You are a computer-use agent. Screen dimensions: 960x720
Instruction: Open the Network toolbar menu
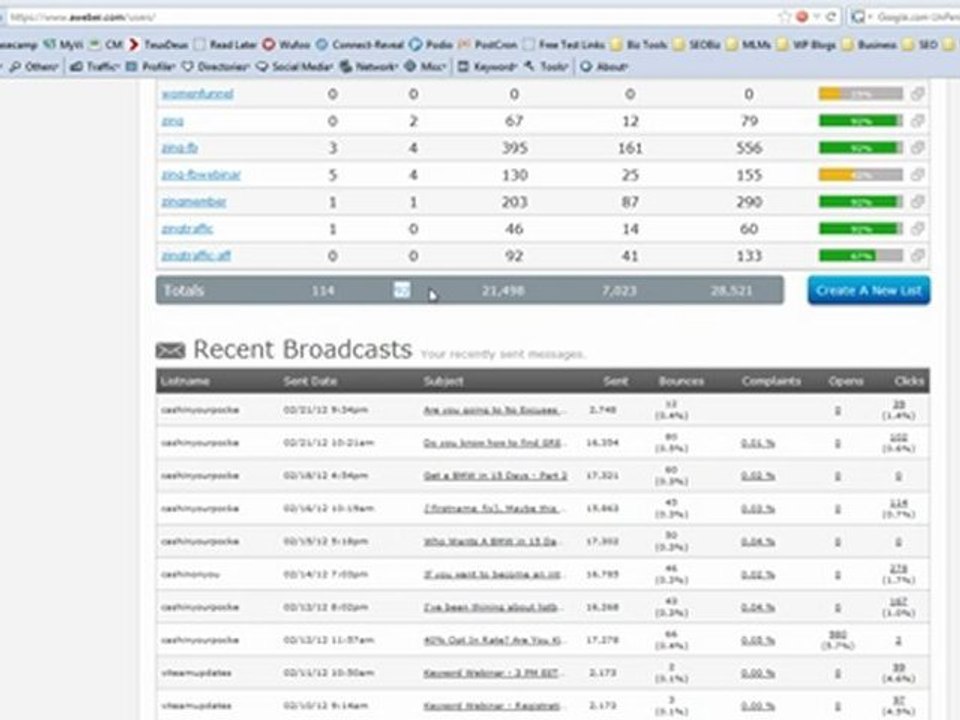[369, 66]
